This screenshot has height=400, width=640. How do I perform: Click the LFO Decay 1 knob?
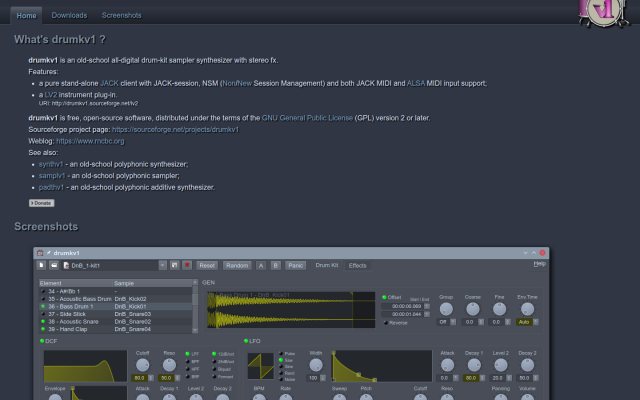click(x=474, y=365)
